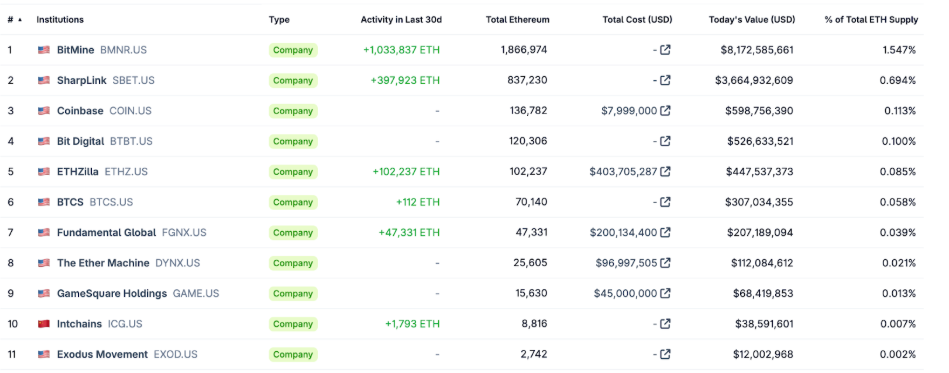Image resolution: width=949 pixels, height=373 pixels.
Task: Click the US flag icon beside Coinbase
Action: click(x=44, y=111)
